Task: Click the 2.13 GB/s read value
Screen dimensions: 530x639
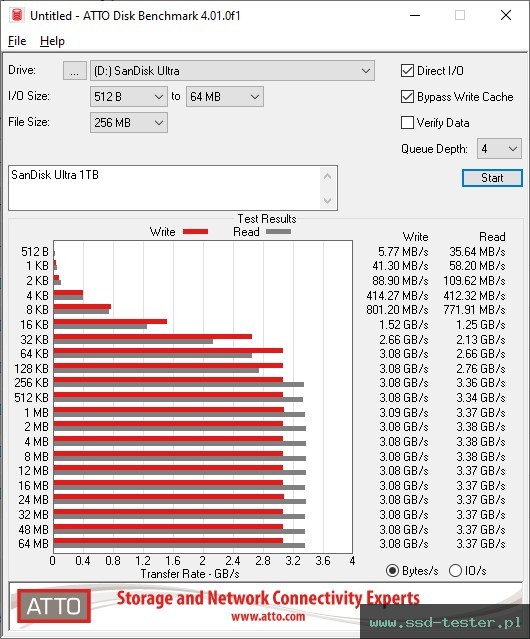Action: coord(481,339)
